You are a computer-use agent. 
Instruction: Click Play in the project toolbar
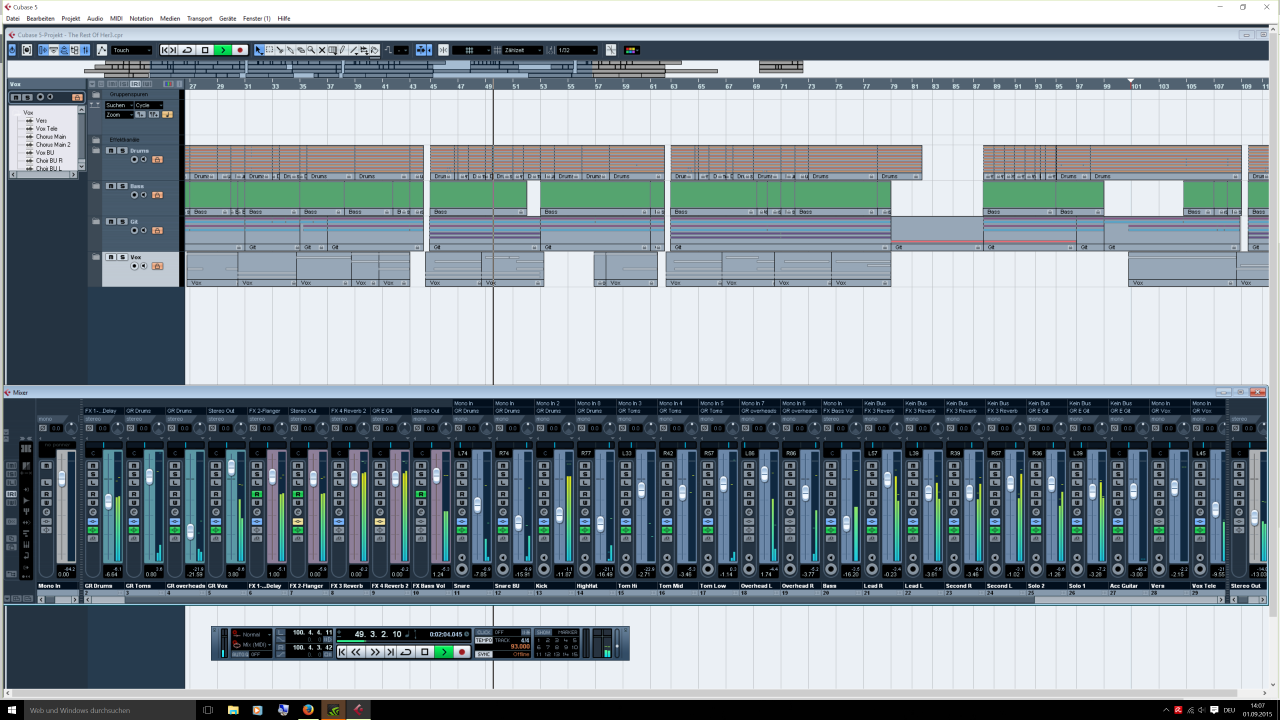point(223,50)
